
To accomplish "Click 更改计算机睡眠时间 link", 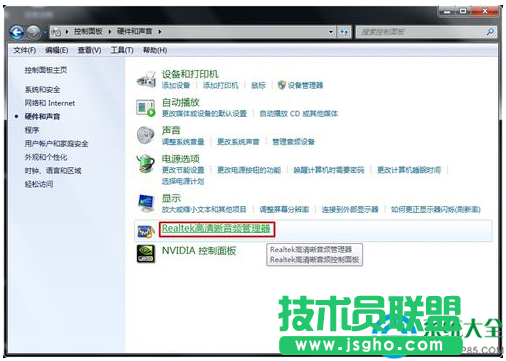I will 409,170.
